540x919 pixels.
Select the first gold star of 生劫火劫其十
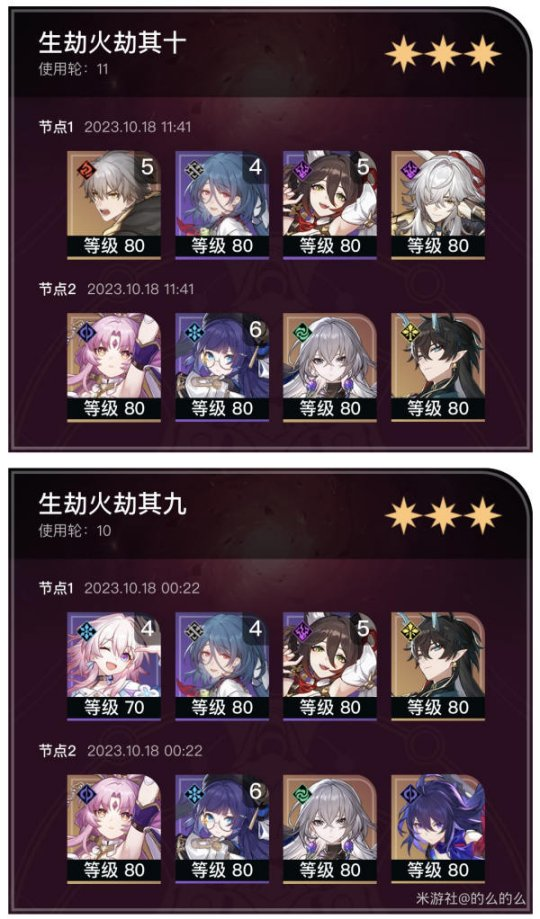click(403, 53)
